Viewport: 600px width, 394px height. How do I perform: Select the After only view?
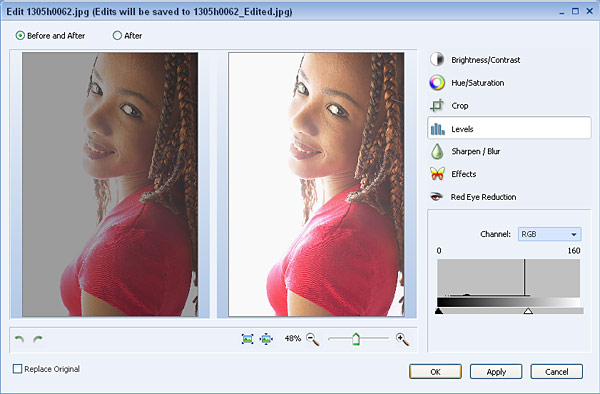[x=127, y=36]
